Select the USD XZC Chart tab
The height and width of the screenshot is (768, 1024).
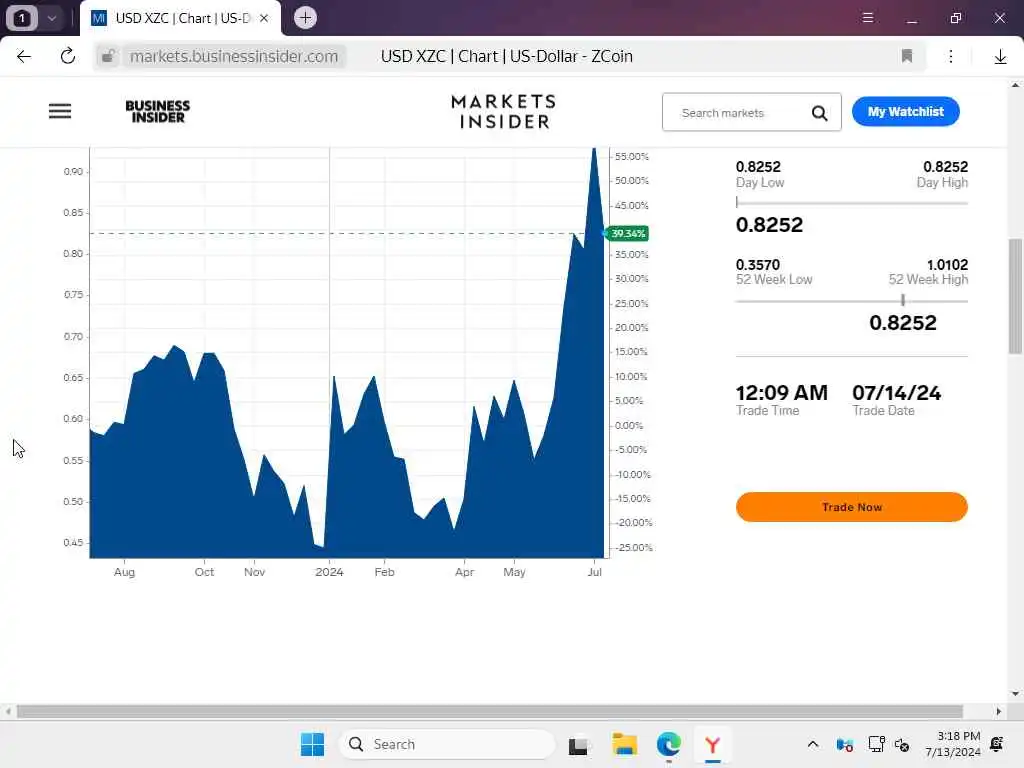[181, 18]
